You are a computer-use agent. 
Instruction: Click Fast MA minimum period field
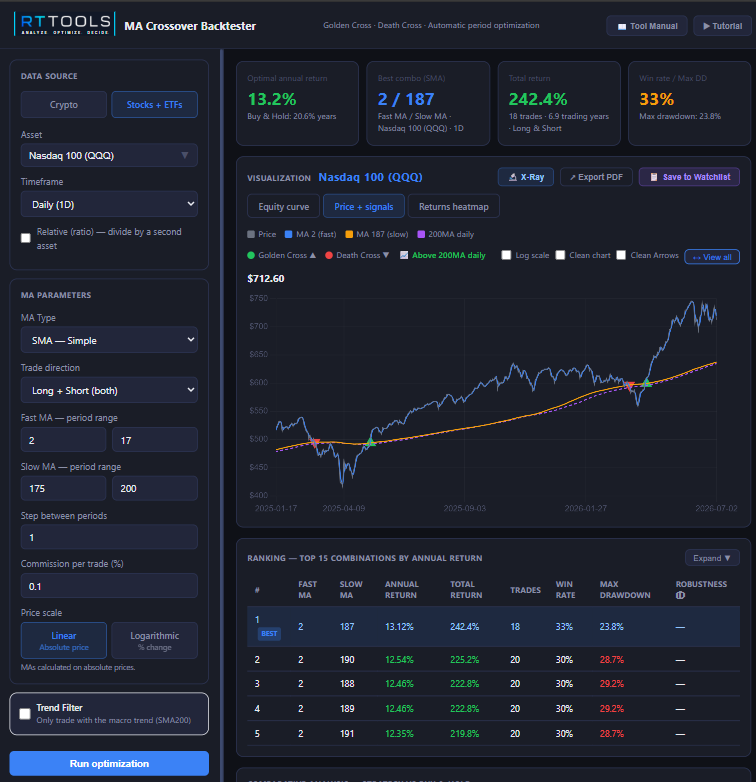tap(63, 440)
